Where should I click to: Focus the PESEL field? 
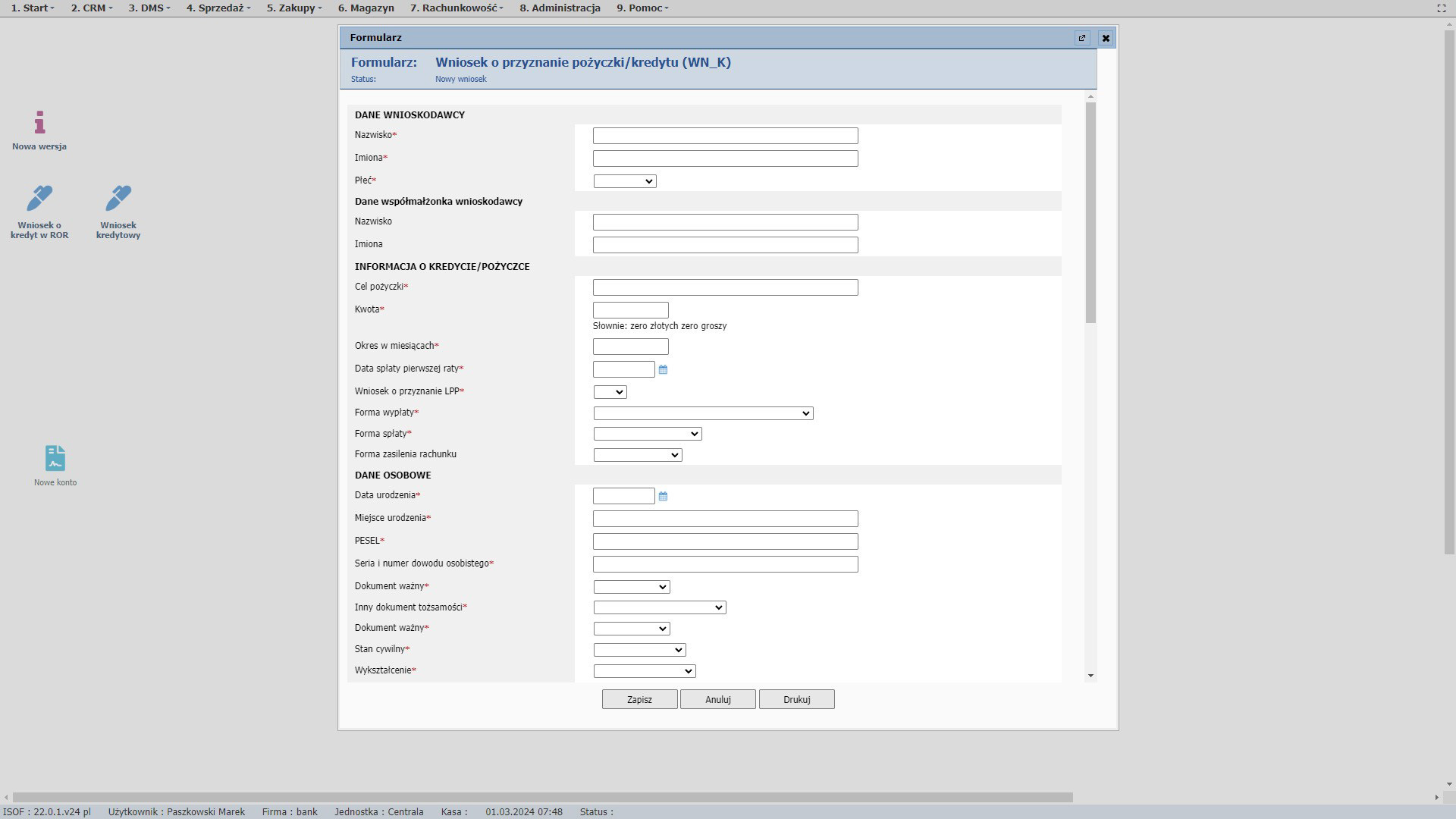click(726, 541)
